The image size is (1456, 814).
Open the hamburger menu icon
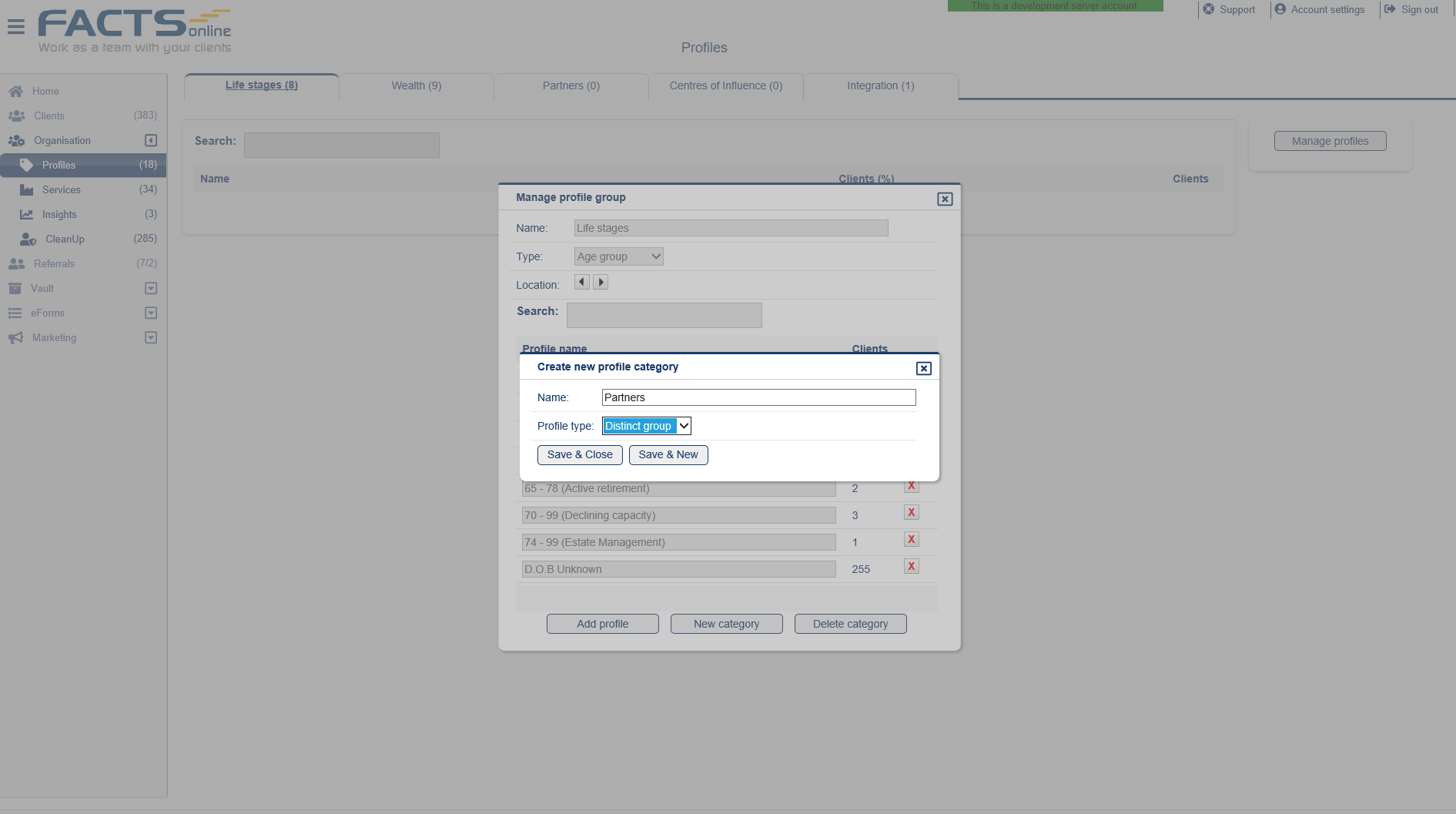pos(15,27)
